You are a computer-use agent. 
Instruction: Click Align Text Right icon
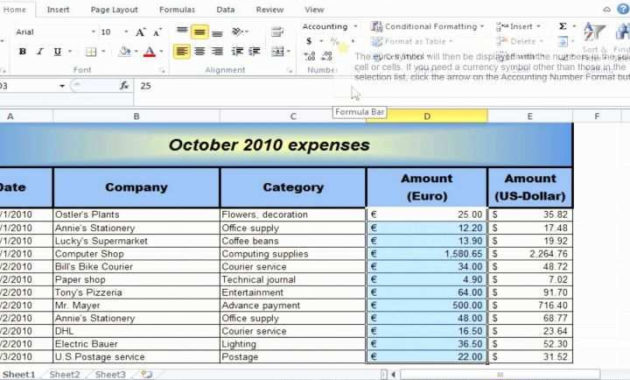(x=217, y=51)
